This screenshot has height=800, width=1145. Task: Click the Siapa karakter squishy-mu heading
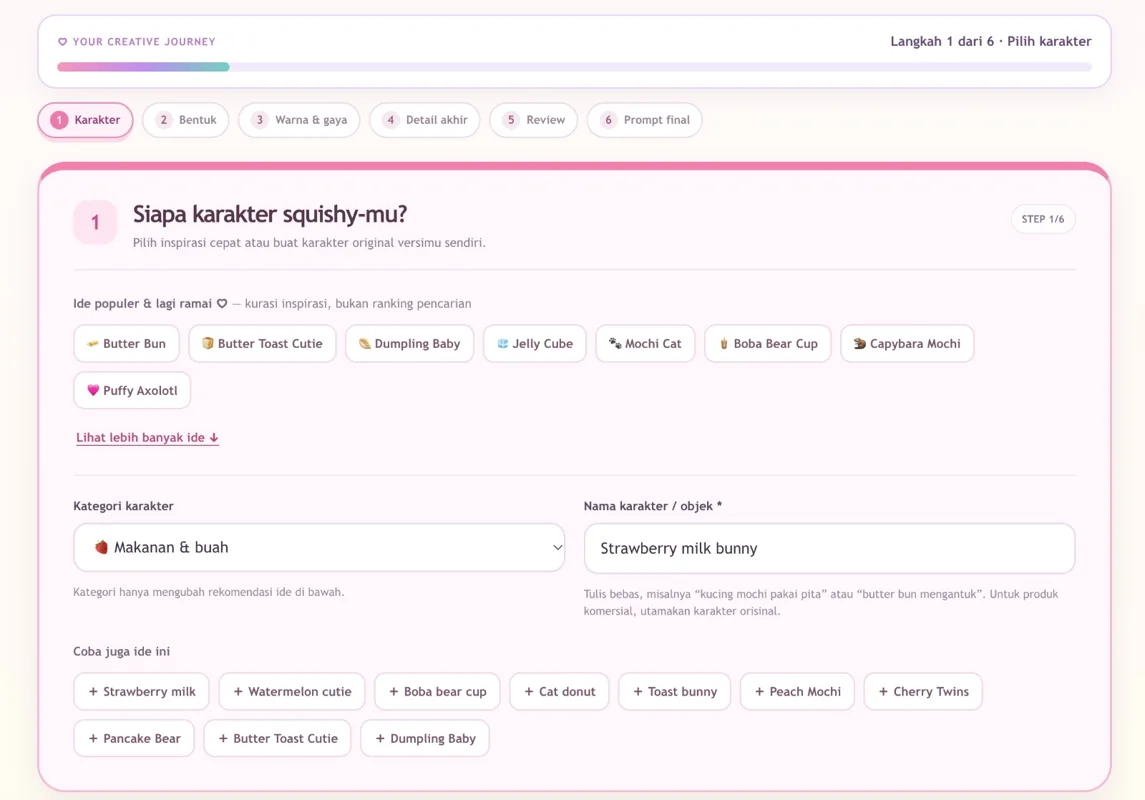point(270,215)
